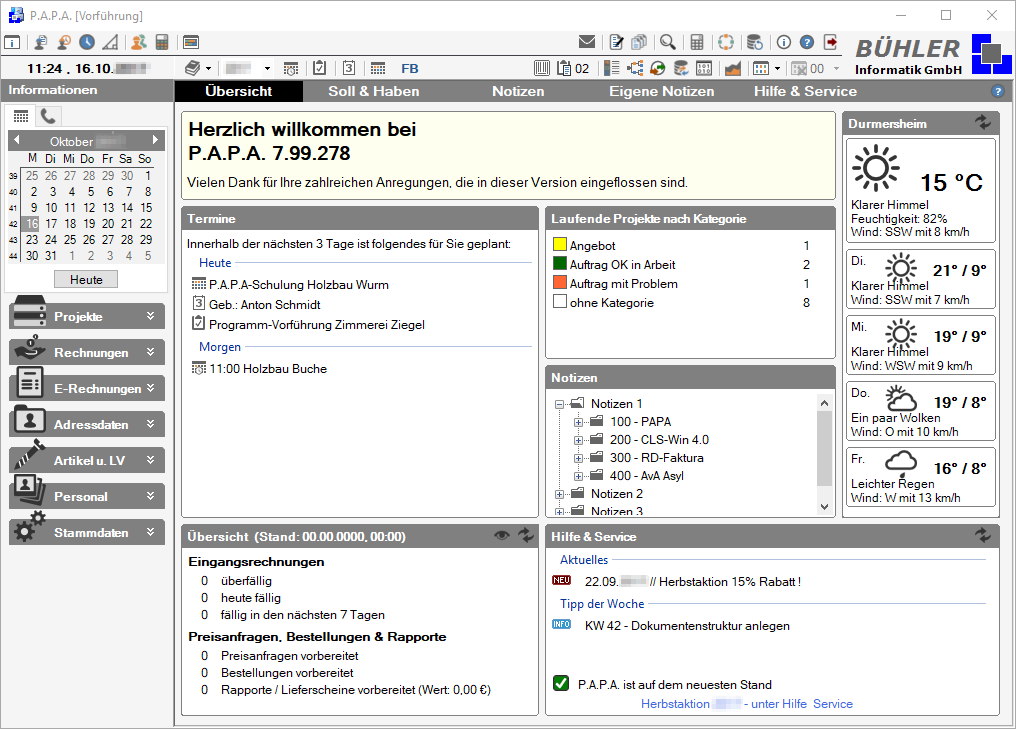1016x729 pixels.
Task: Expand the Projekte sidebar section
Action: coord(87,316)
